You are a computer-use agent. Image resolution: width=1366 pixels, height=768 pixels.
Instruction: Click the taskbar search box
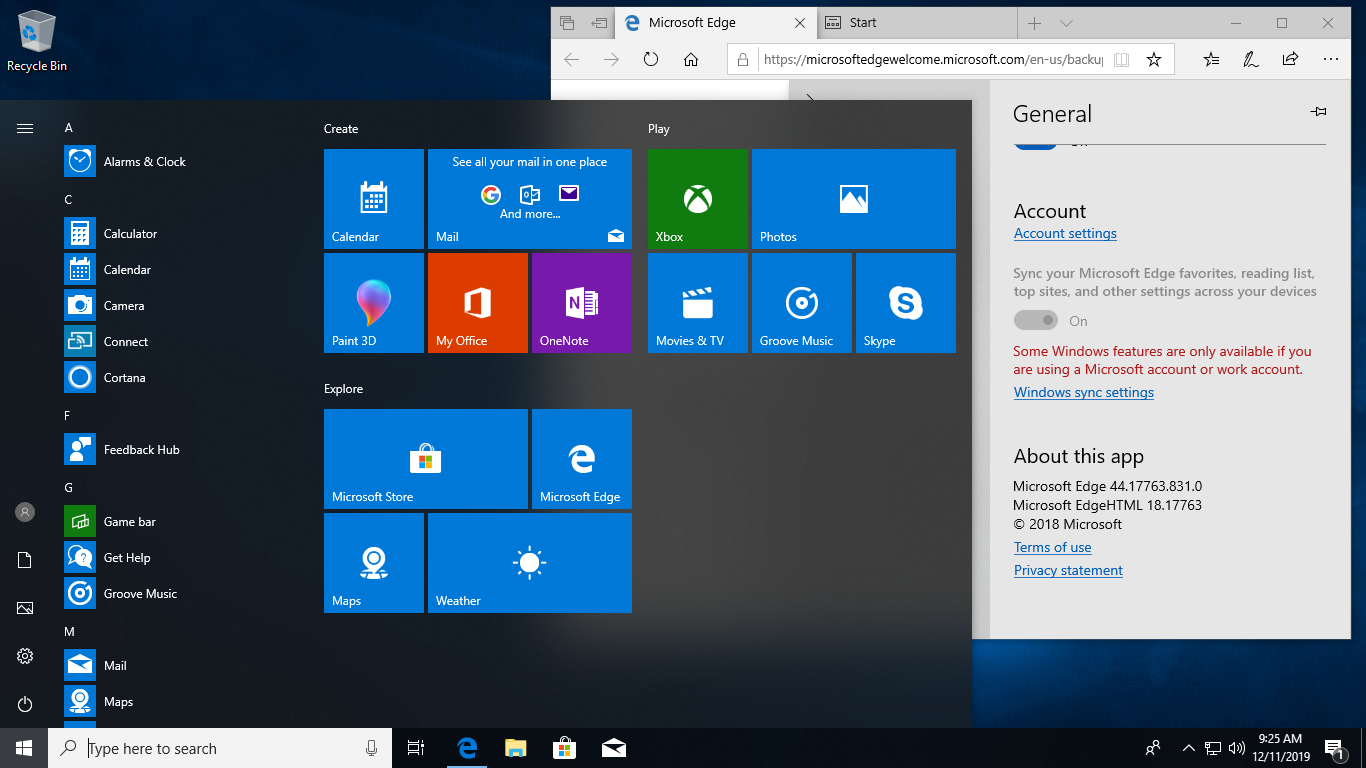[x=220, y=748]
